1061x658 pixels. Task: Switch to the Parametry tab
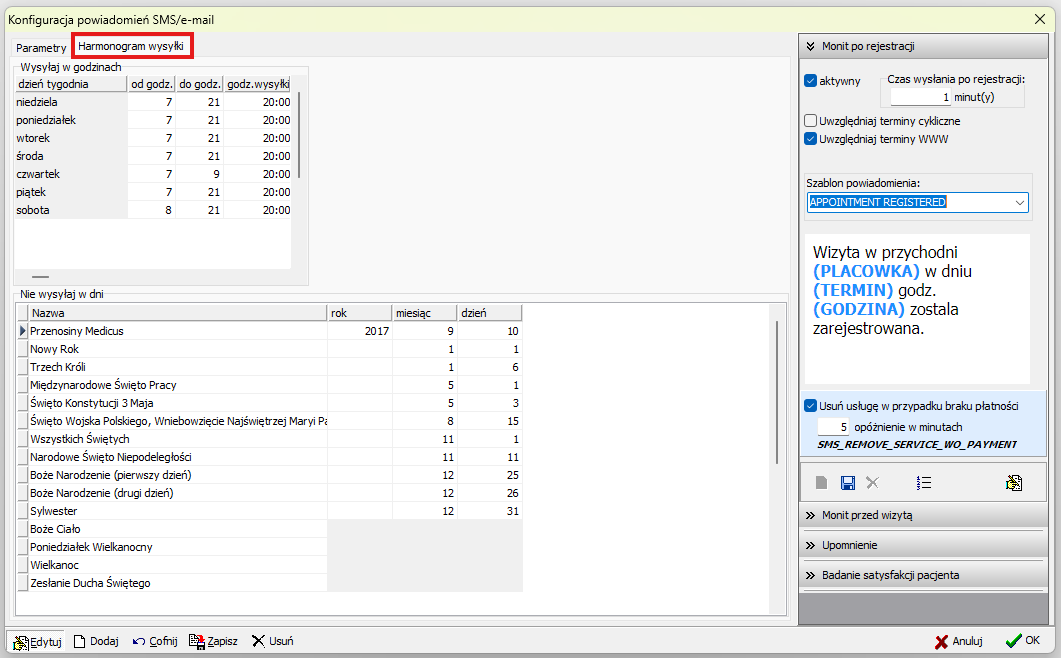(41, 48)
